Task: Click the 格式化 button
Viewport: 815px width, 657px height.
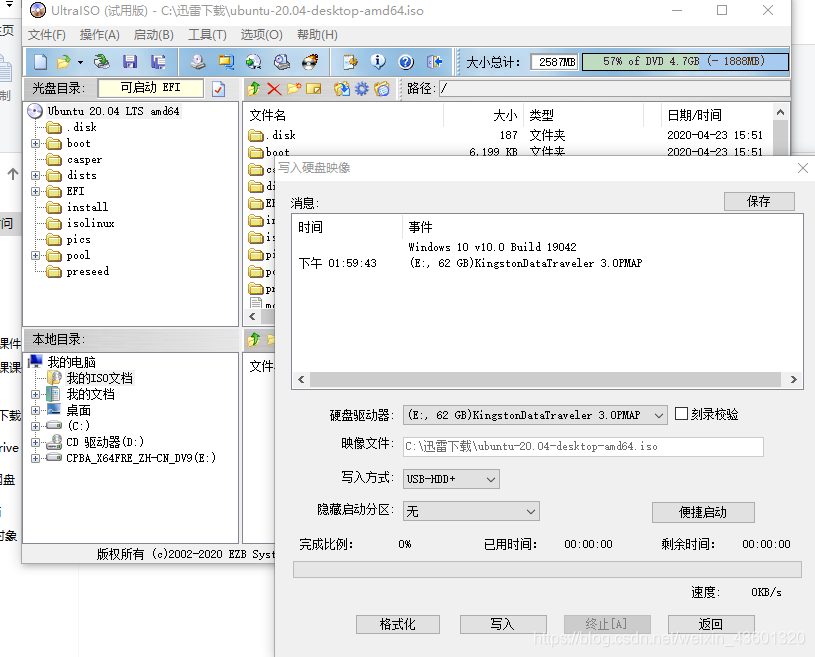Action: click(x=398, y=624)
